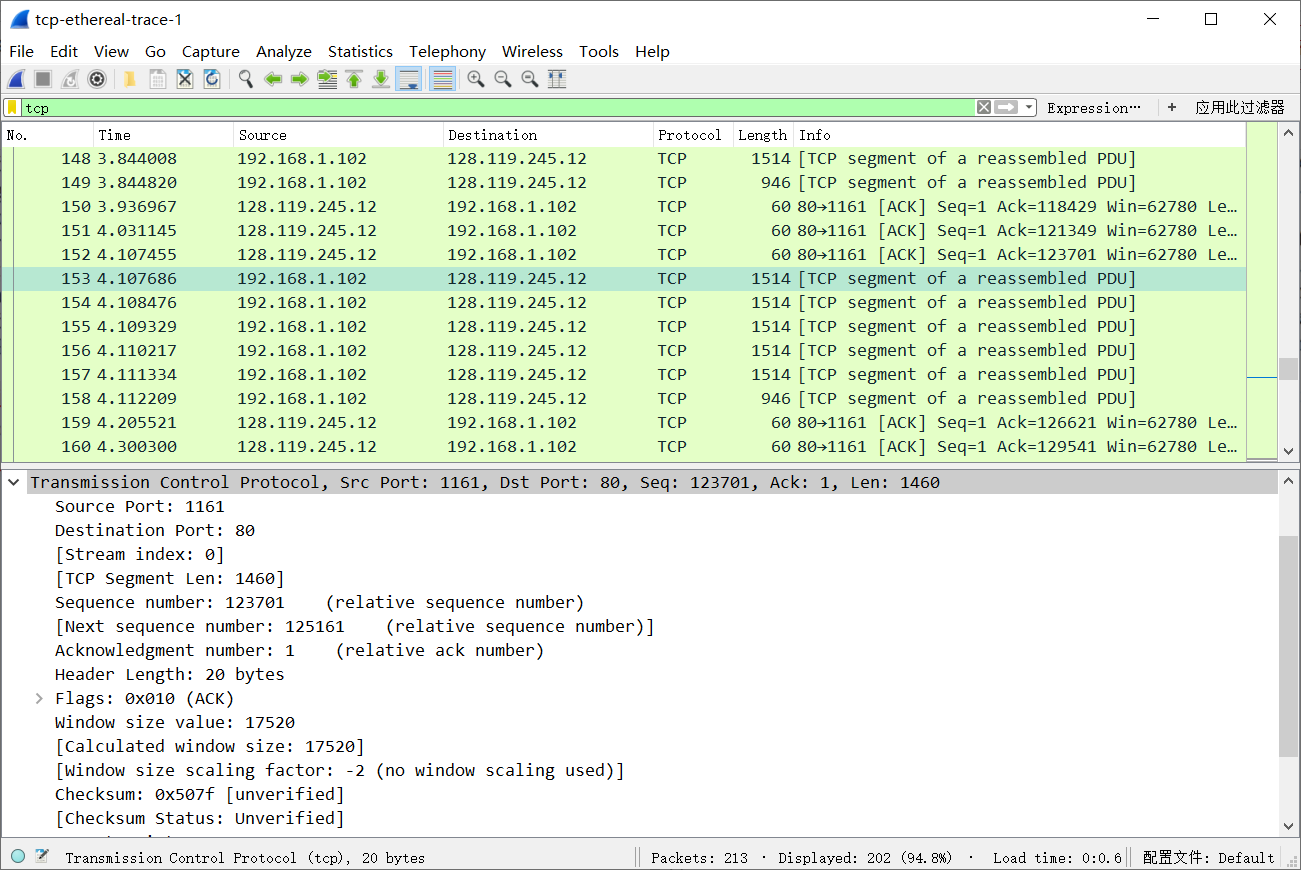Open the Wireless menu
Image resolution: width=1301 pixels, height=870 pixels.
pos(532,51)
